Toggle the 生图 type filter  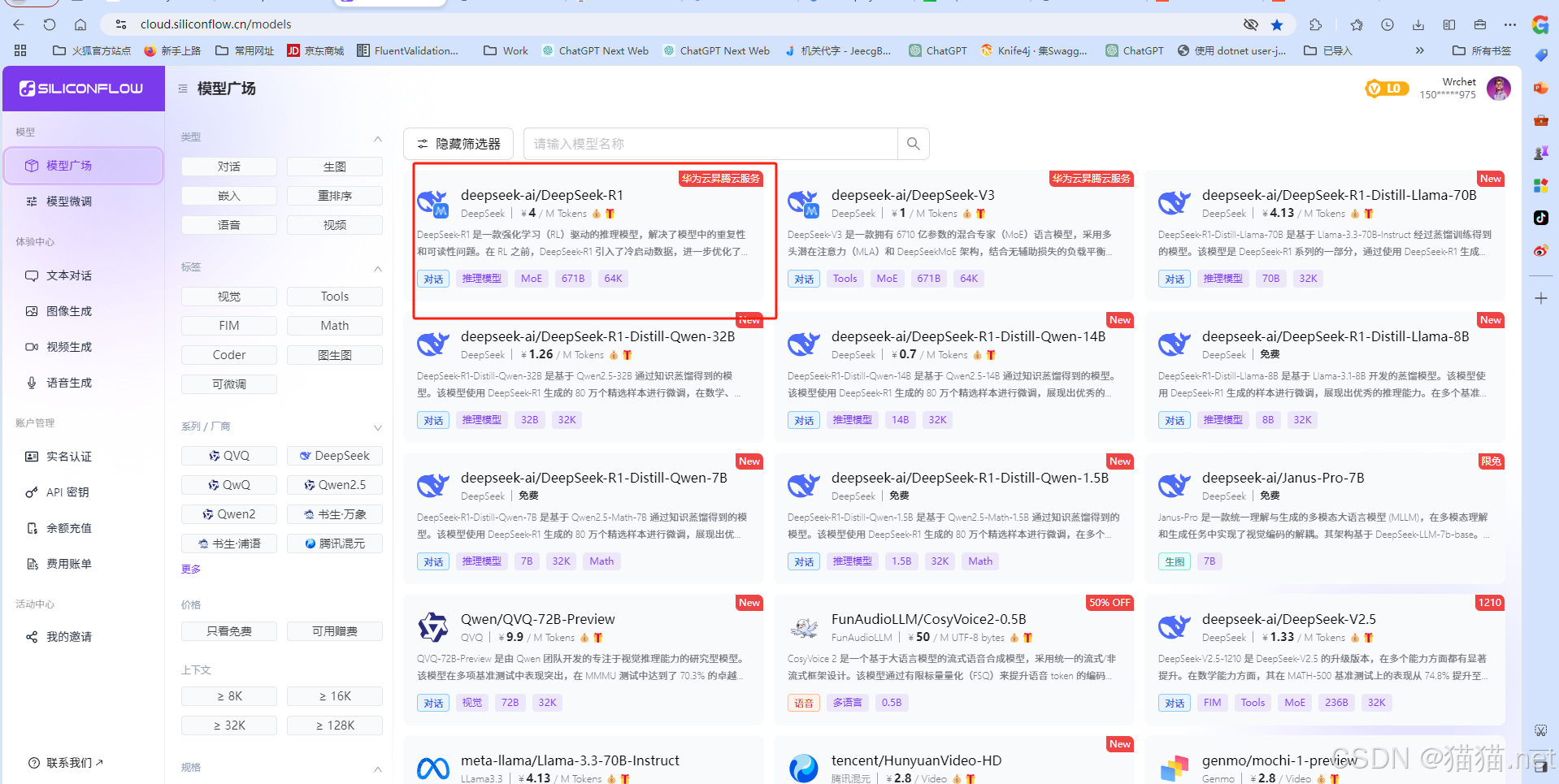pyautogui.click(x=335, y=167)
